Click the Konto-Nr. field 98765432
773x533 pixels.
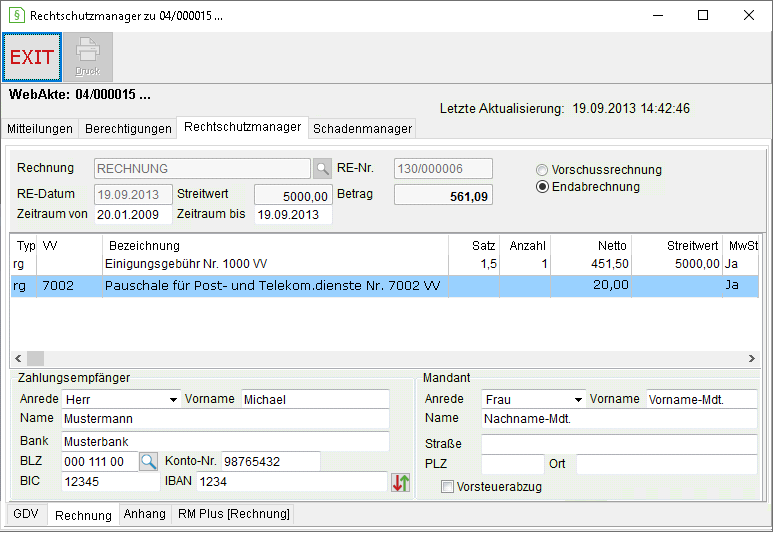pos(271,462)
